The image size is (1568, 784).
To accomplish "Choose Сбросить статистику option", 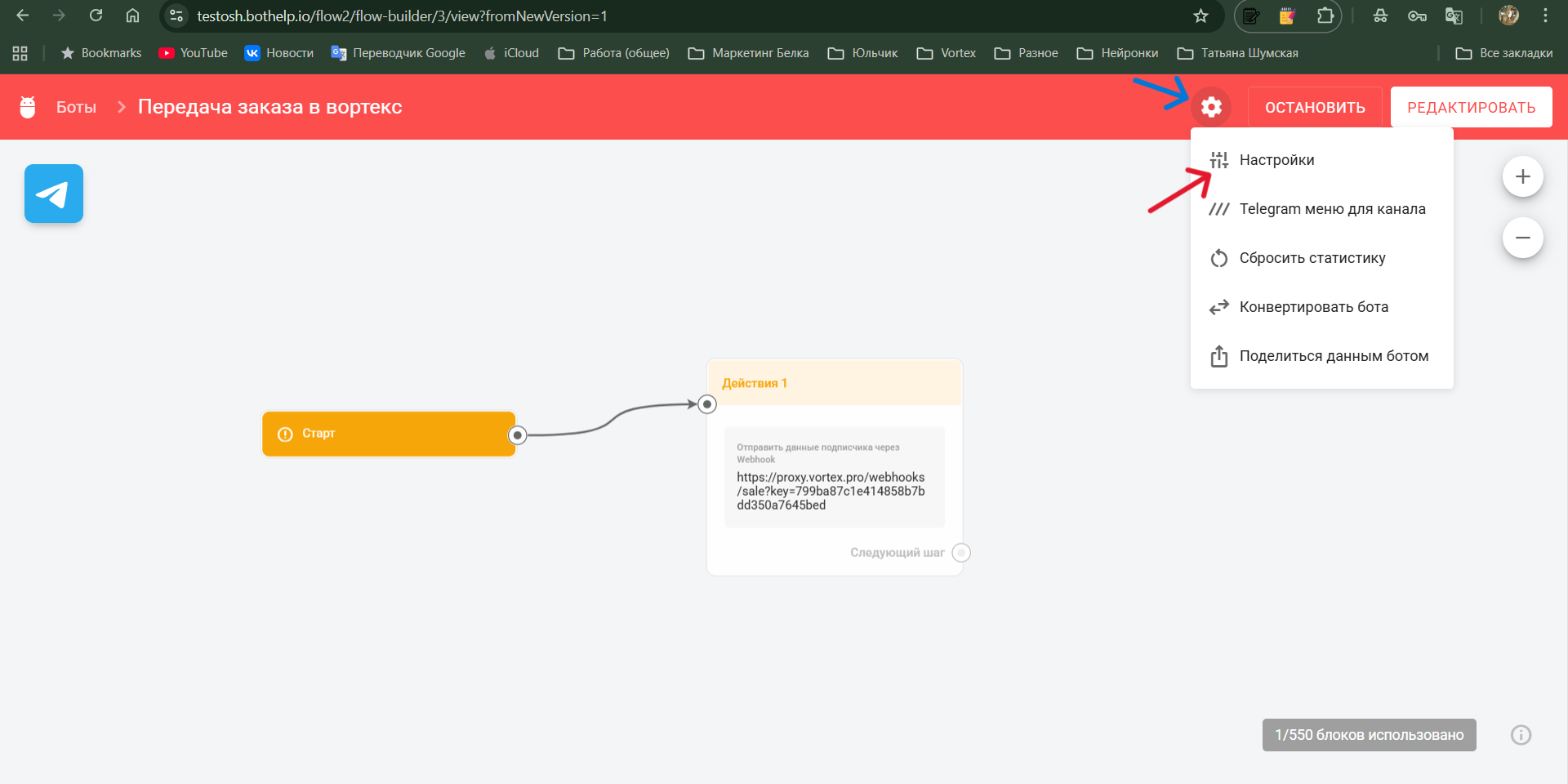I will click(1312, 258).
